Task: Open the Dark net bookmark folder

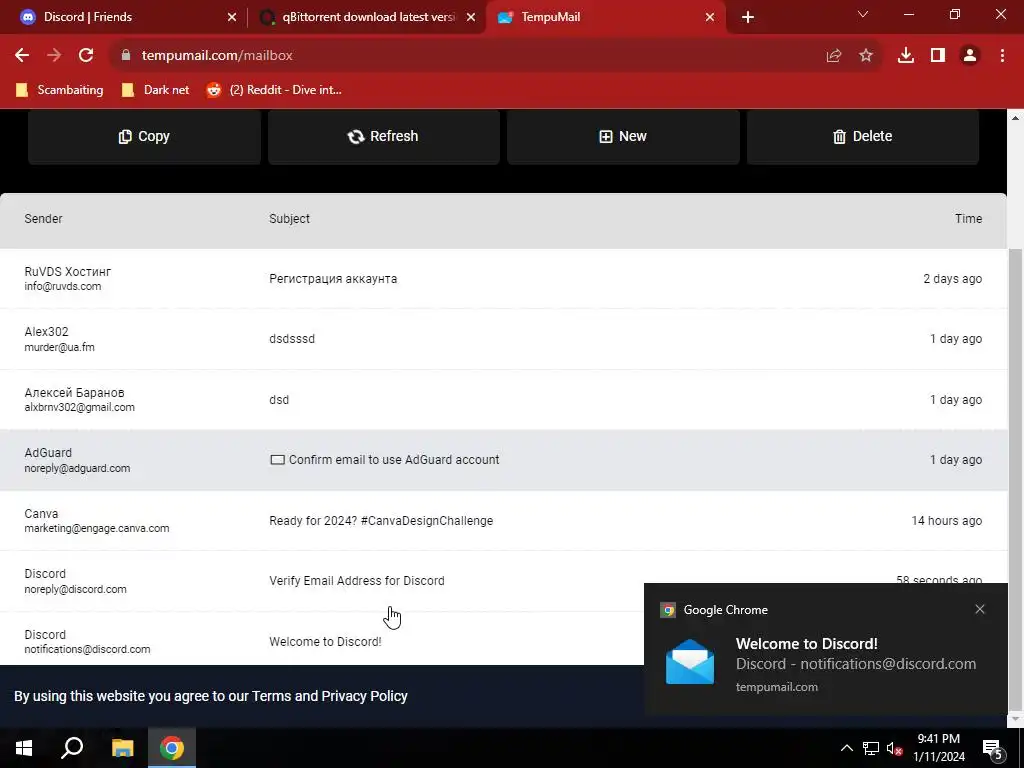Action: pyautogui.click(x=155, y=90)
